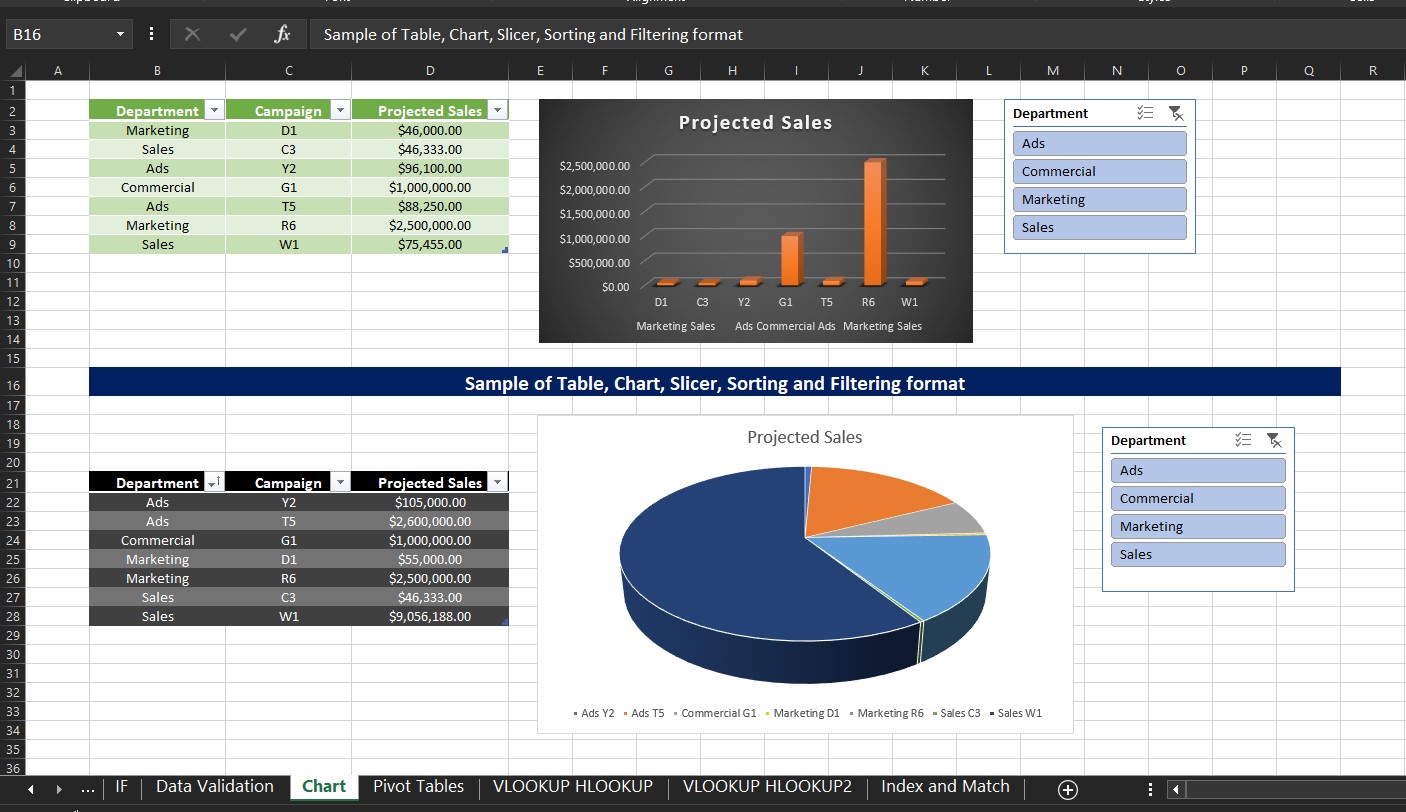Switch to Data Validation sheet tab
Screen dimensions: 1406x812
(x=215, y=787)
